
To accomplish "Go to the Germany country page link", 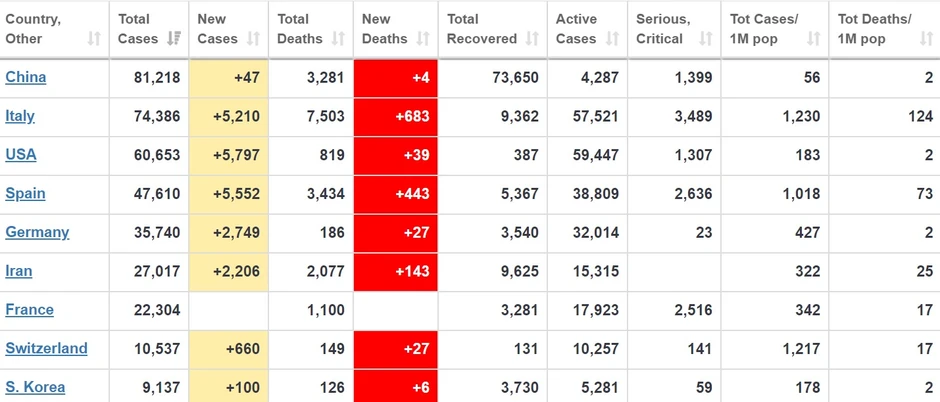I will point(37,232).
